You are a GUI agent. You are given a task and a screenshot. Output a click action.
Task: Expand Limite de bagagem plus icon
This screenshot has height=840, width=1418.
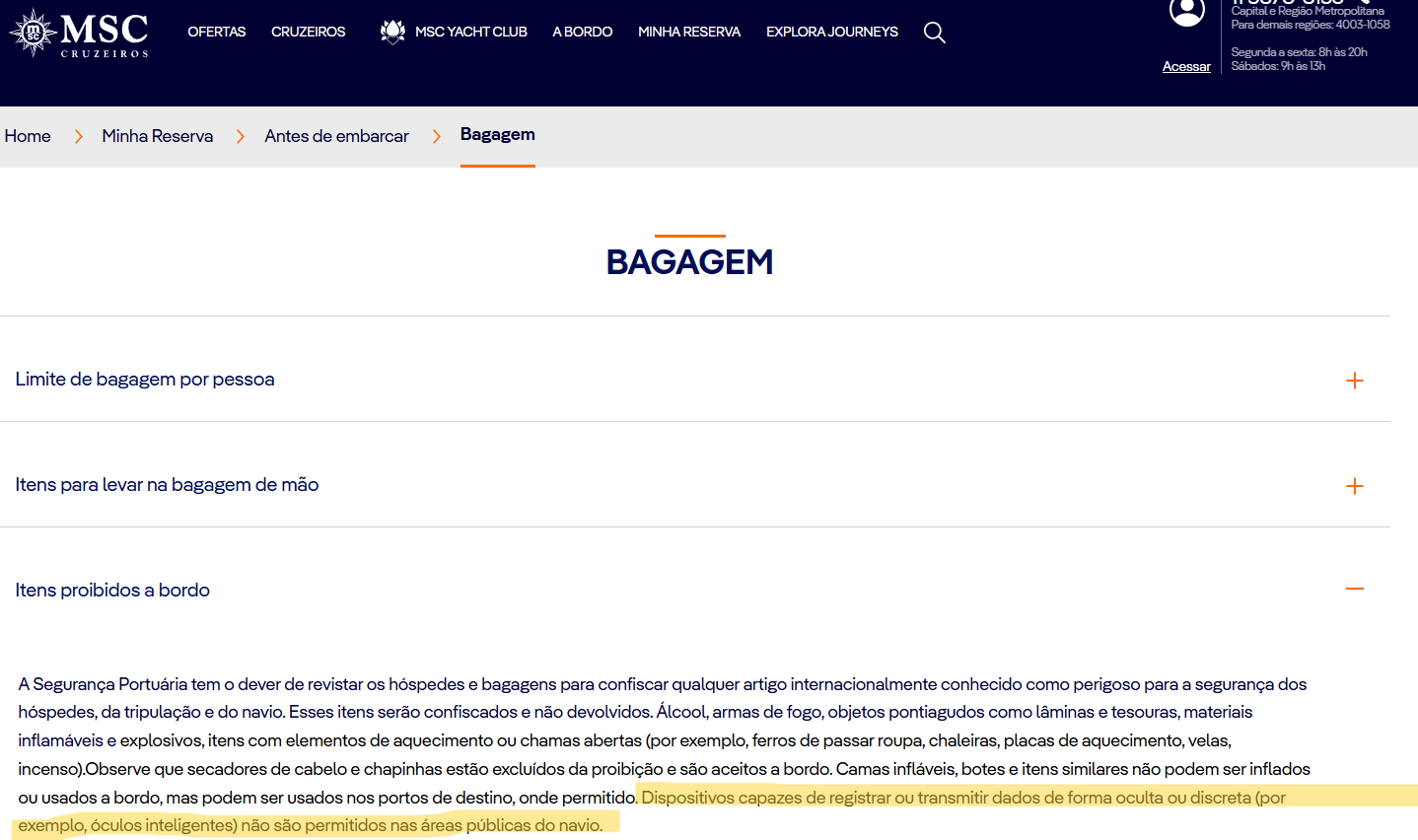[1354, 381]
